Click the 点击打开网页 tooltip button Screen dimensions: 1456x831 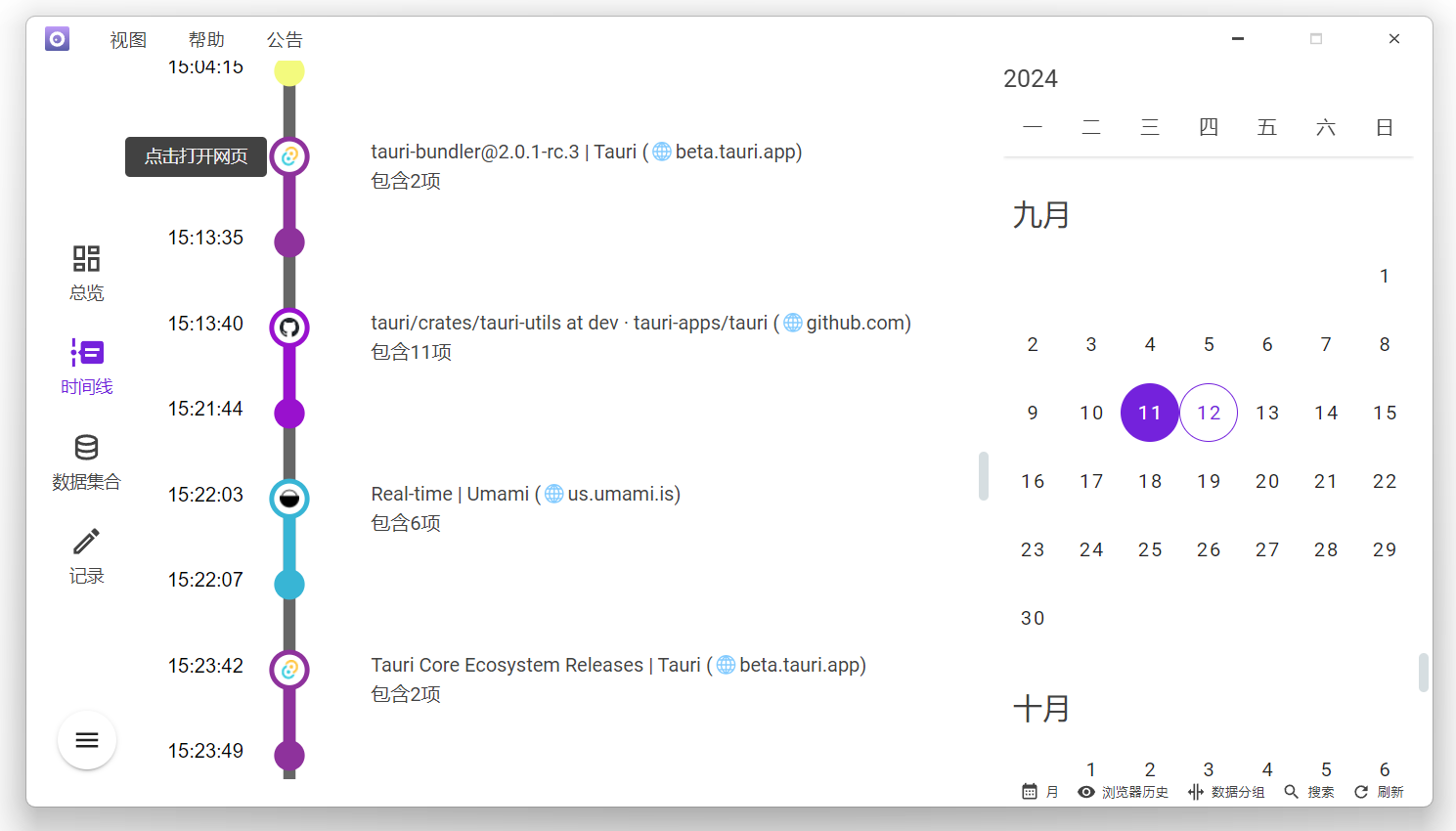pyautogui.click(x=196, y=156)
